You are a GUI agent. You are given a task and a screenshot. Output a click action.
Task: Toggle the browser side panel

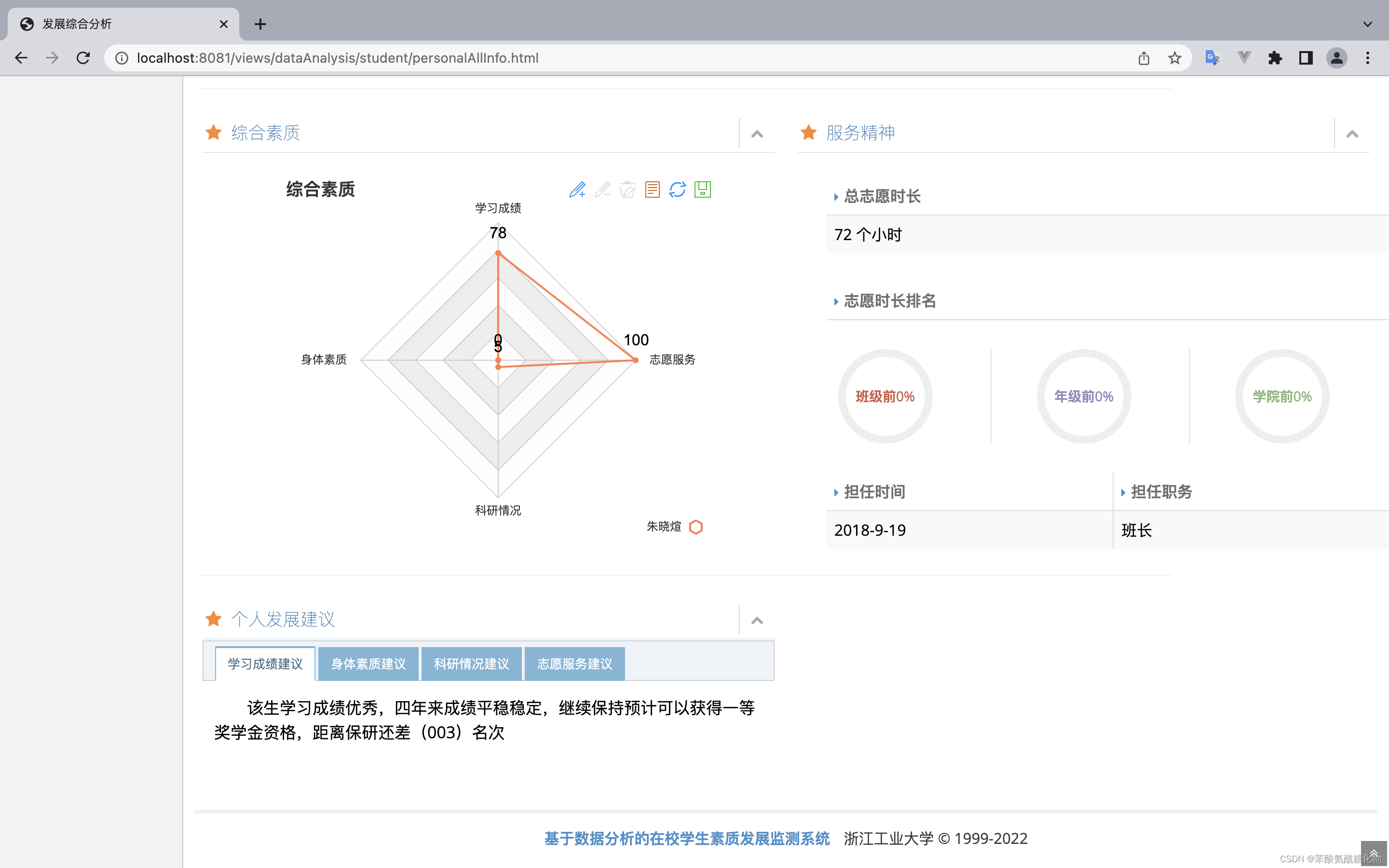click(x=1306, y=58)
